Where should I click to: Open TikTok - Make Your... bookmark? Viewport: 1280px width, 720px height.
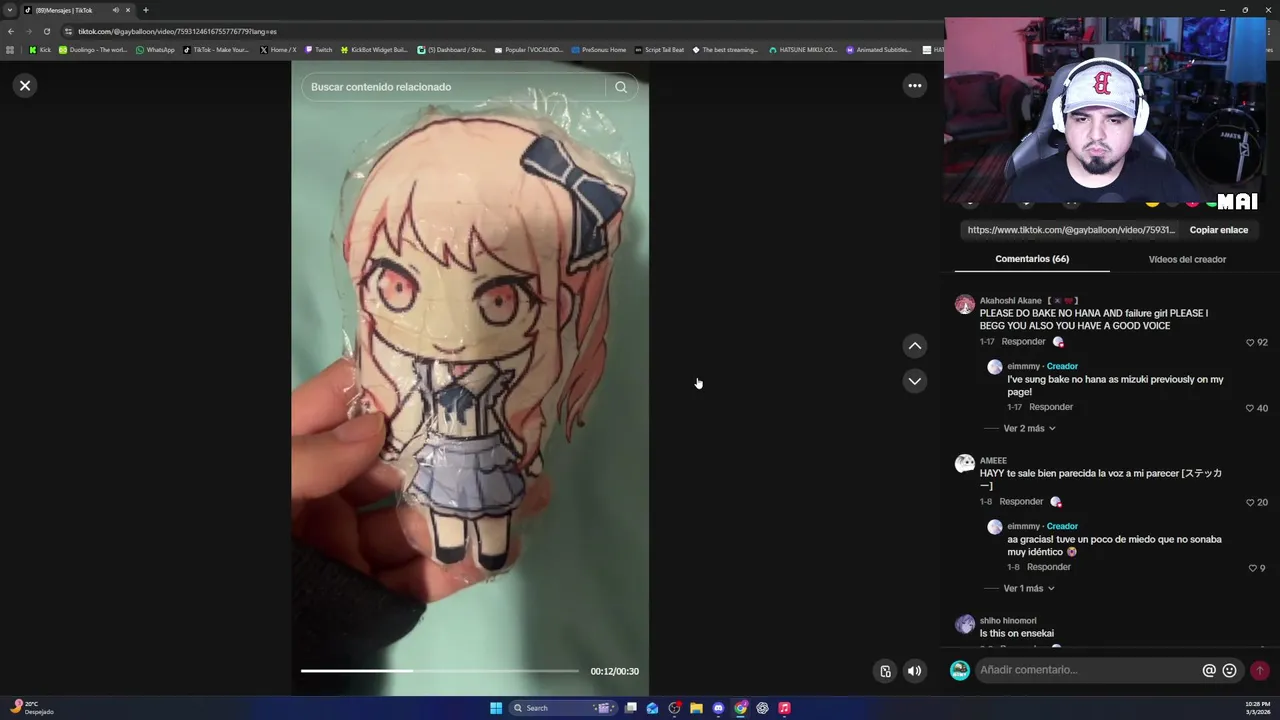(x=216, y=50)
